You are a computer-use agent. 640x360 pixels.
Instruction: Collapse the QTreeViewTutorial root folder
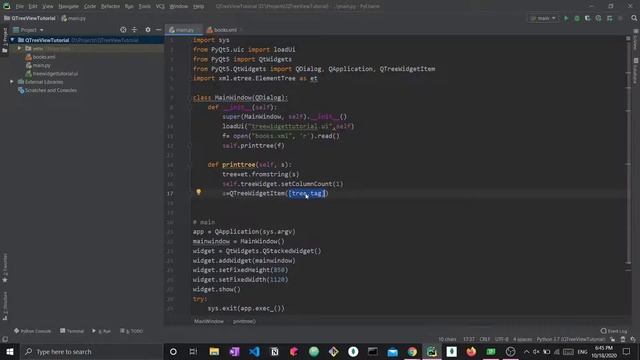coord(12,40)
